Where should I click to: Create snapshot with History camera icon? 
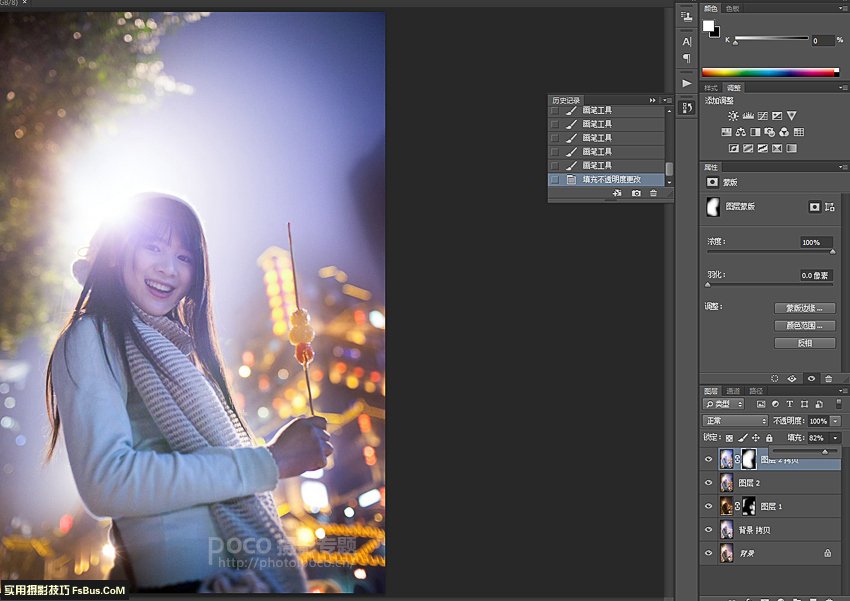(x=636, y=193)
